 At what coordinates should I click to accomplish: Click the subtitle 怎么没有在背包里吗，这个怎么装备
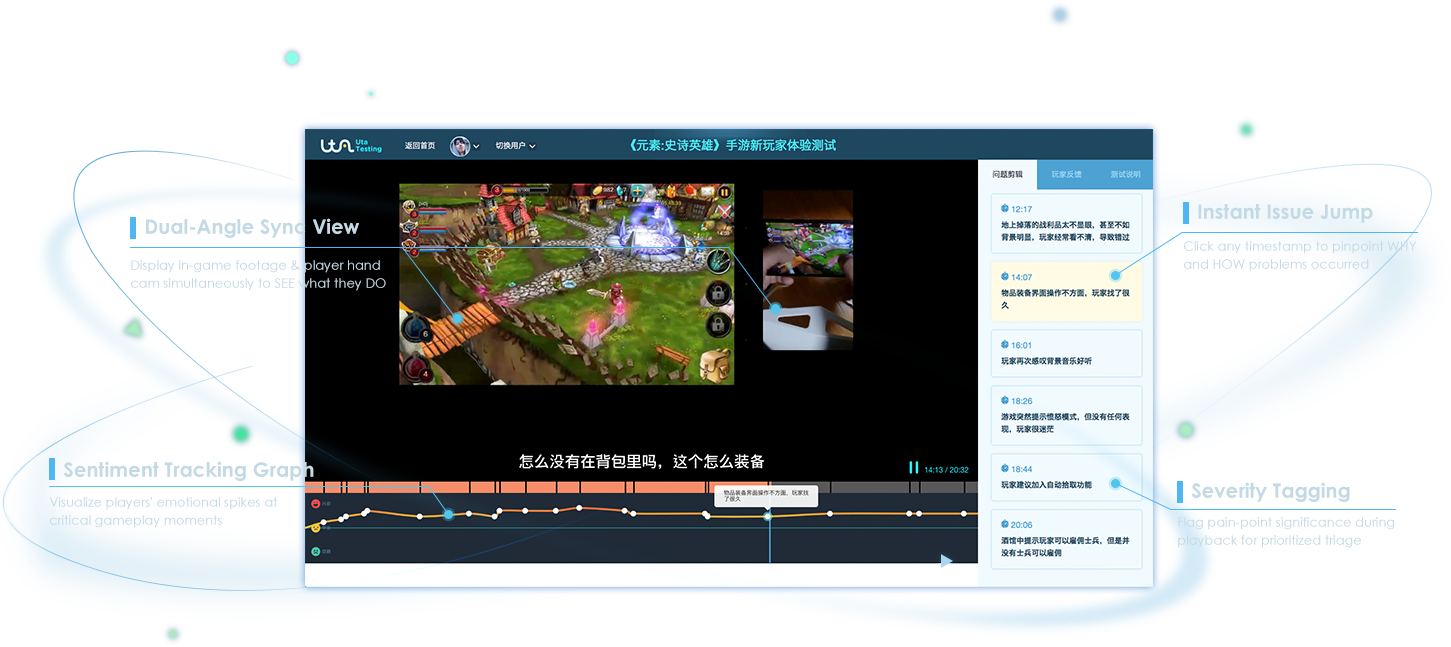tap(642, 462)
